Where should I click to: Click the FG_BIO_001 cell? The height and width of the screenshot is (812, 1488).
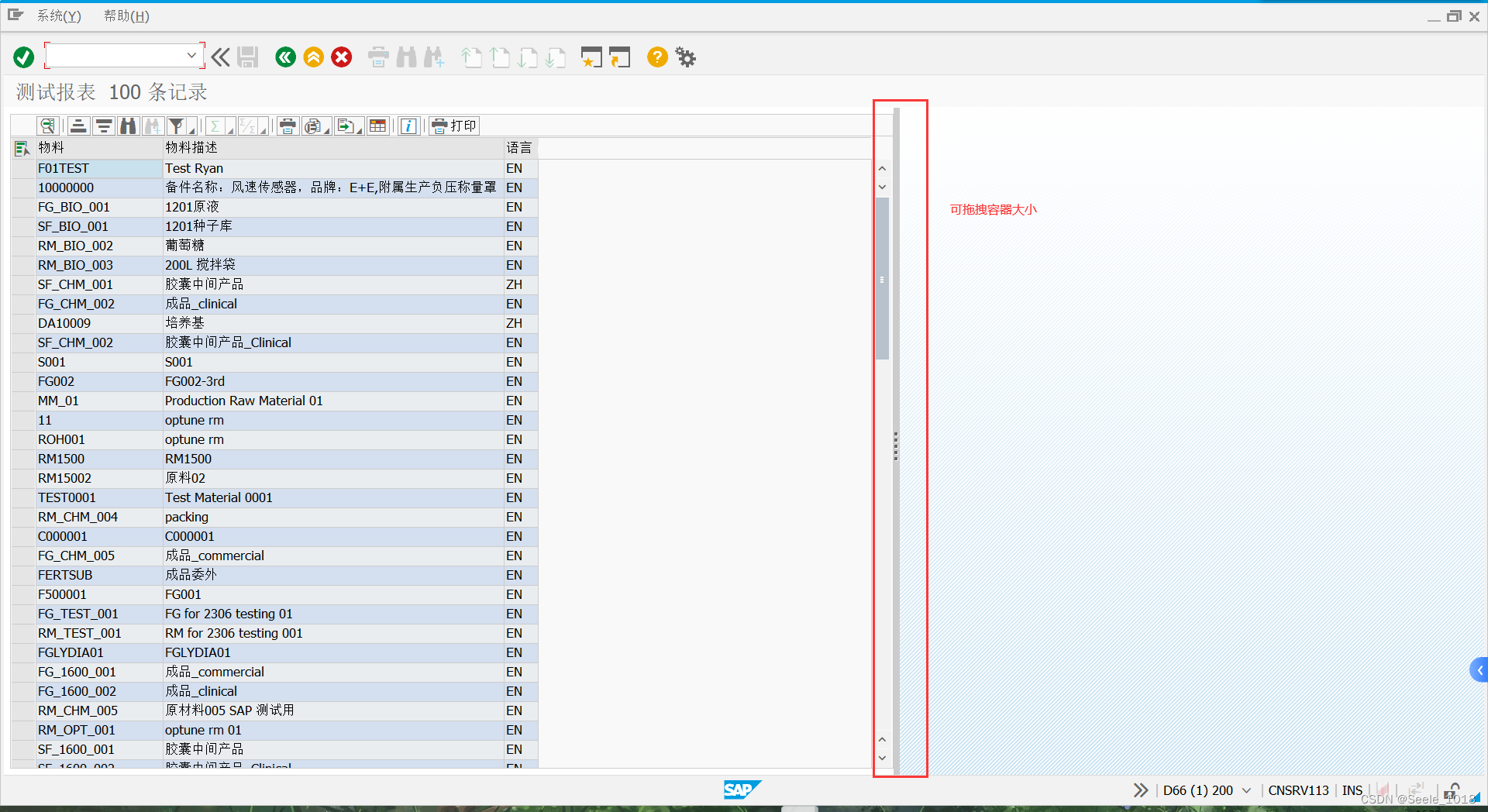[x=98, y=207]
